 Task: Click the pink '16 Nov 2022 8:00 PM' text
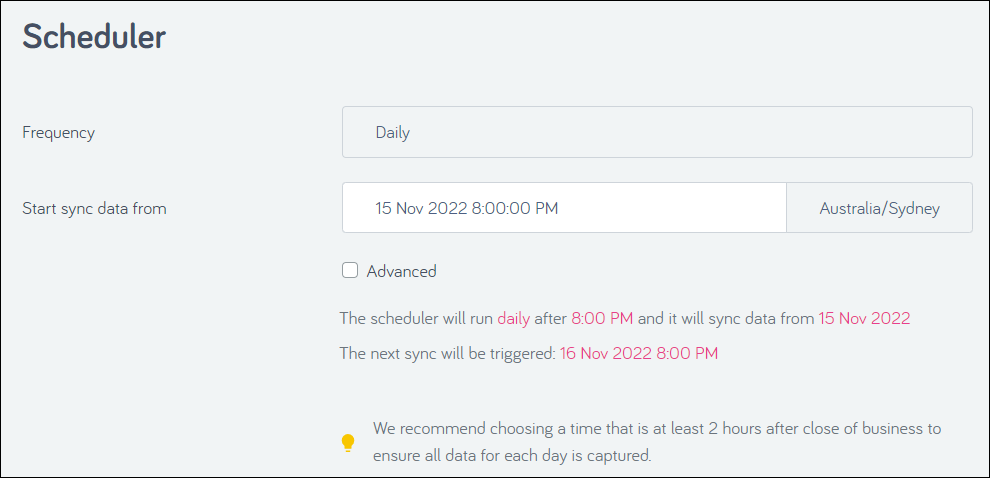point(639,353)
